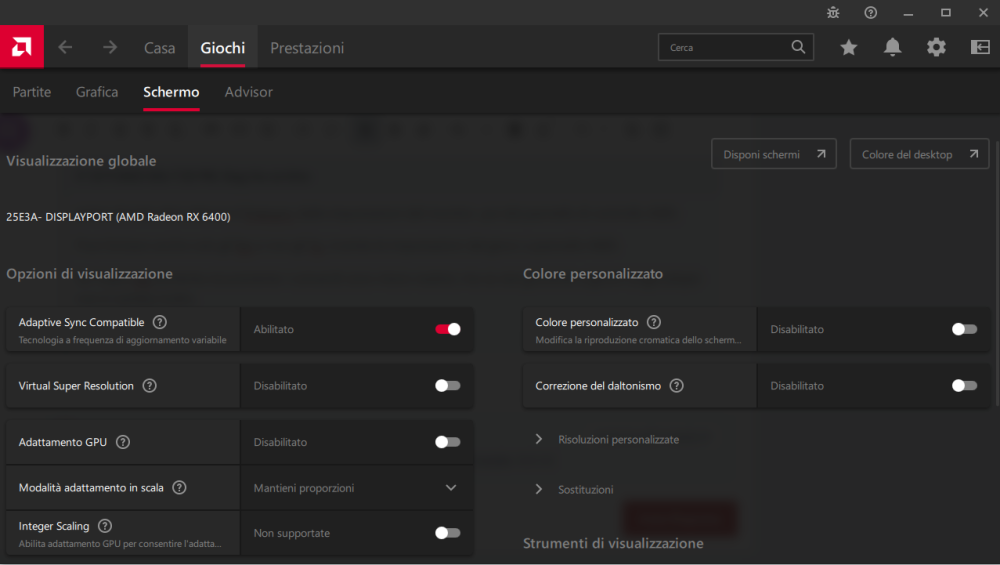Enable Virtual Super Resolution toggle
The height and width of the screenshot is (565, 1000).
click(x=448, y=386)
